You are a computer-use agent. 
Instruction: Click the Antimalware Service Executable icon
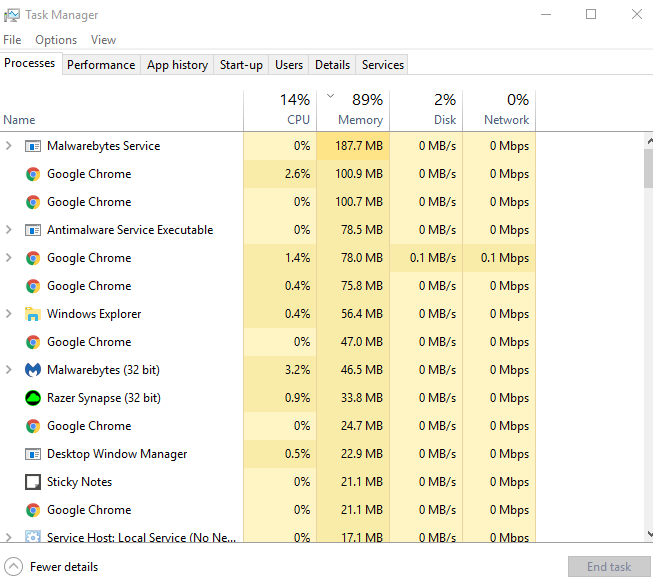[x=33, y=230]
